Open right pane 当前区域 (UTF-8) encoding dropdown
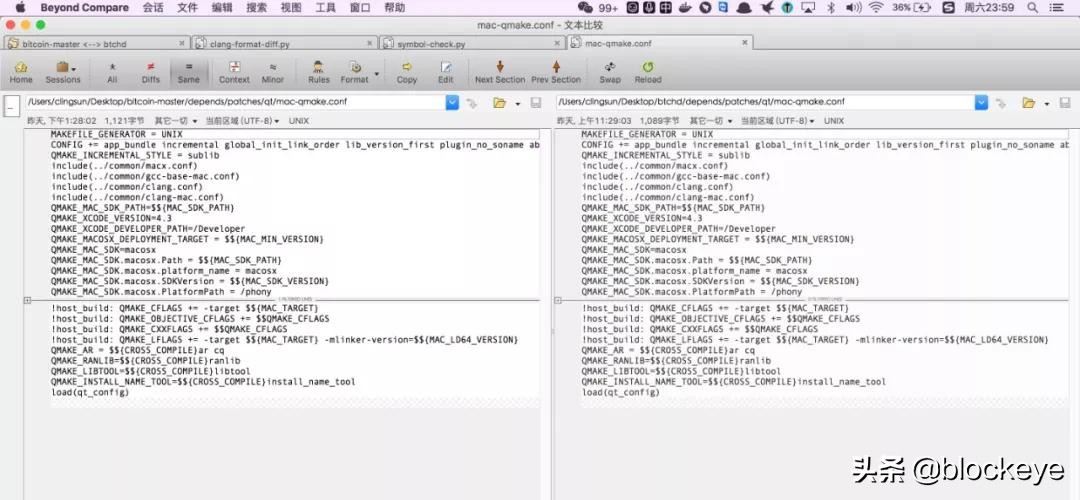 click(778, 121)
